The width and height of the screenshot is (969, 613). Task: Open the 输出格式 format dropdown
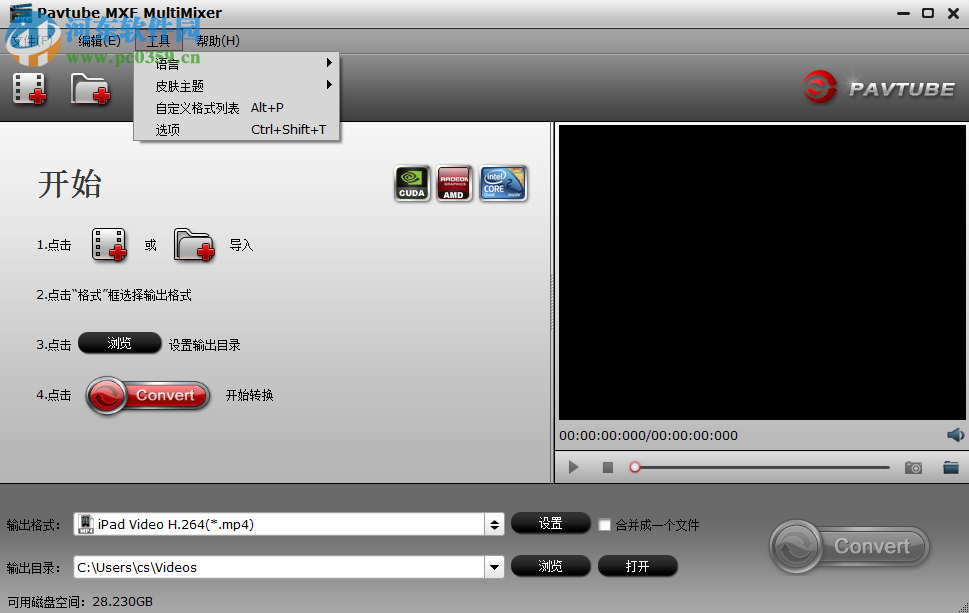(493, 523)
